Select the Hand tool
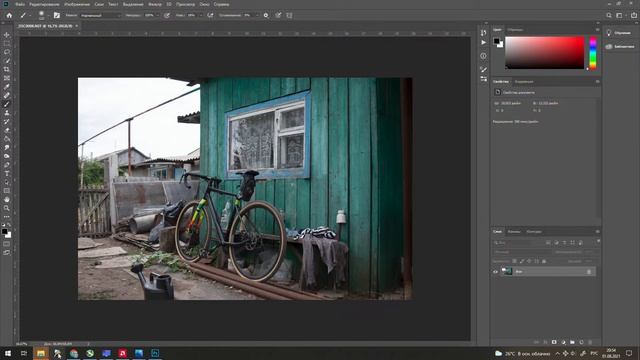The width and height of the screenshot is (640, 360). point(7,200)
